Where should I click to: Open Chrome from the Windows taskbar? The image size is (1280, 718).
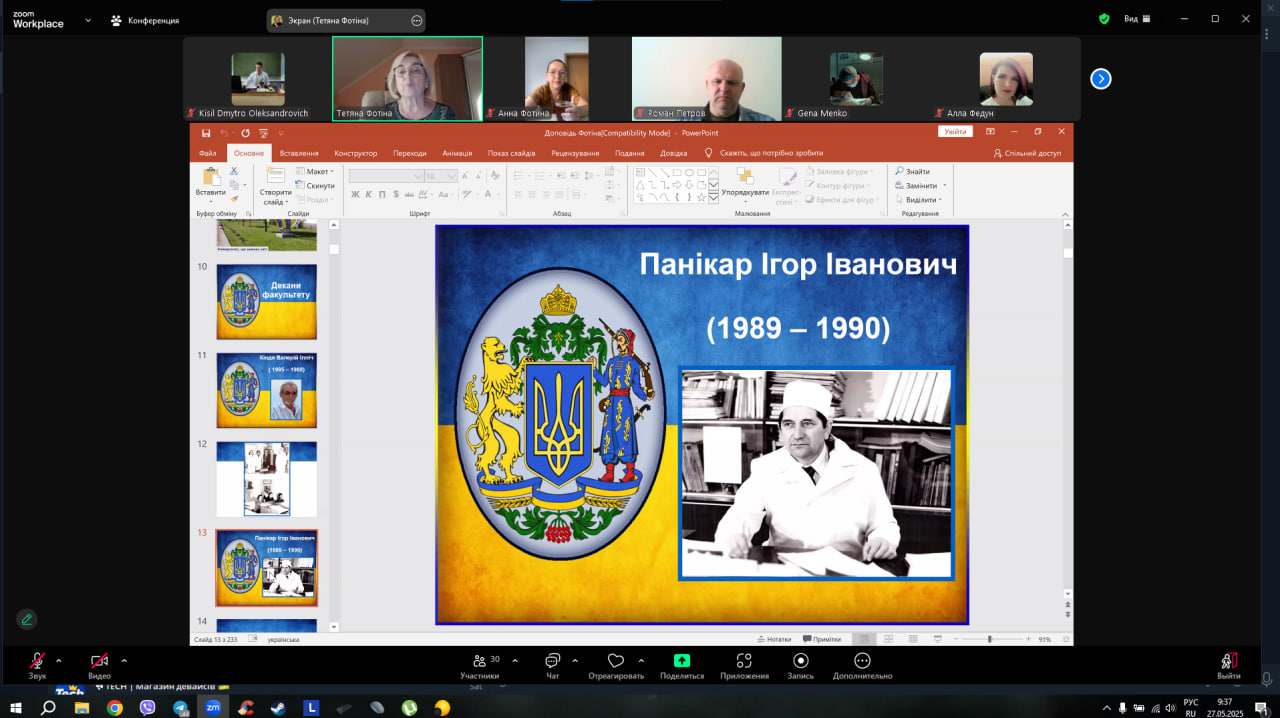tap(115, 707)
